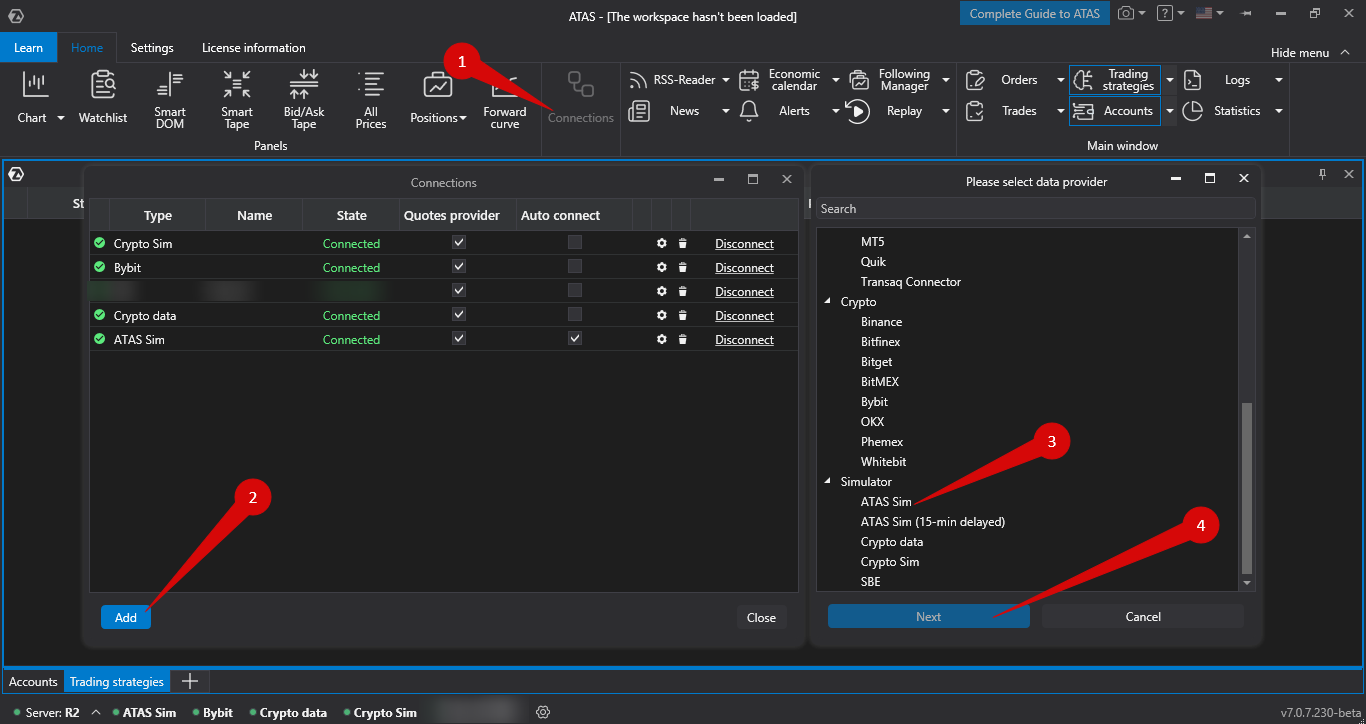
Task: Toggle Quotes provider for Bybit
Action: 459,266
